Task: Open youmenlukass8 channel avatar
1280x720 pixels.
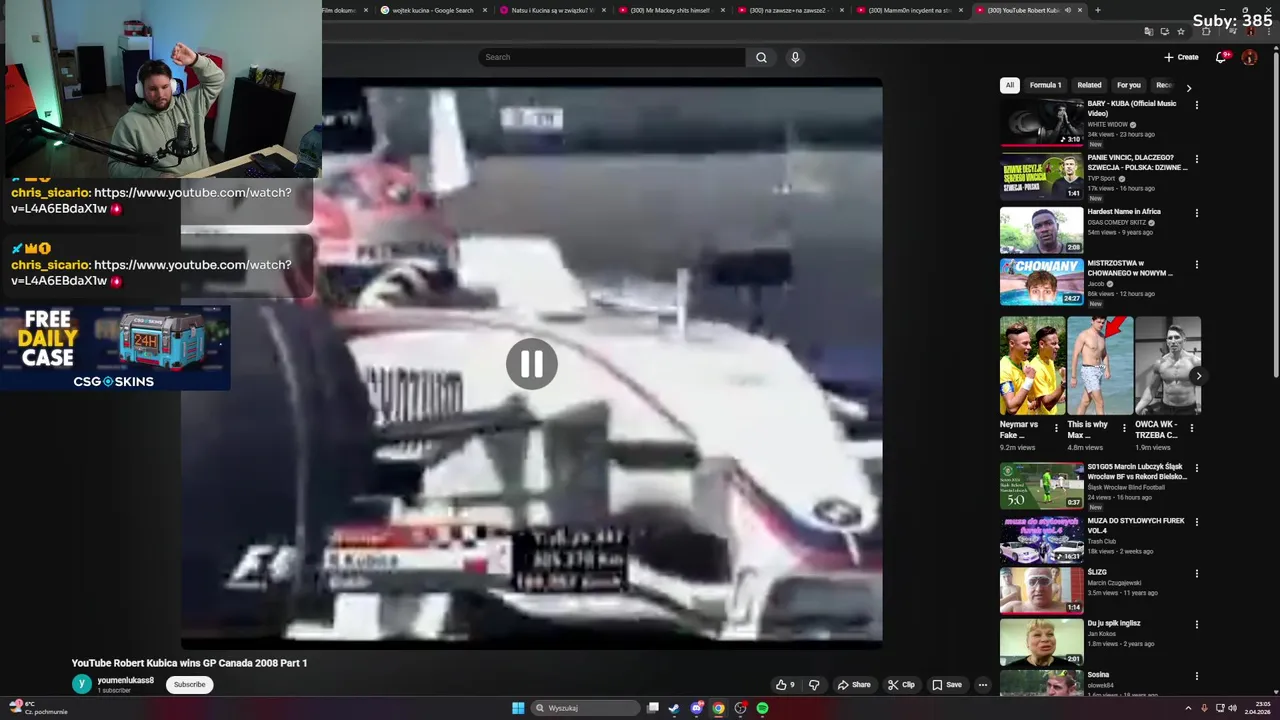Action: [81, 684]
